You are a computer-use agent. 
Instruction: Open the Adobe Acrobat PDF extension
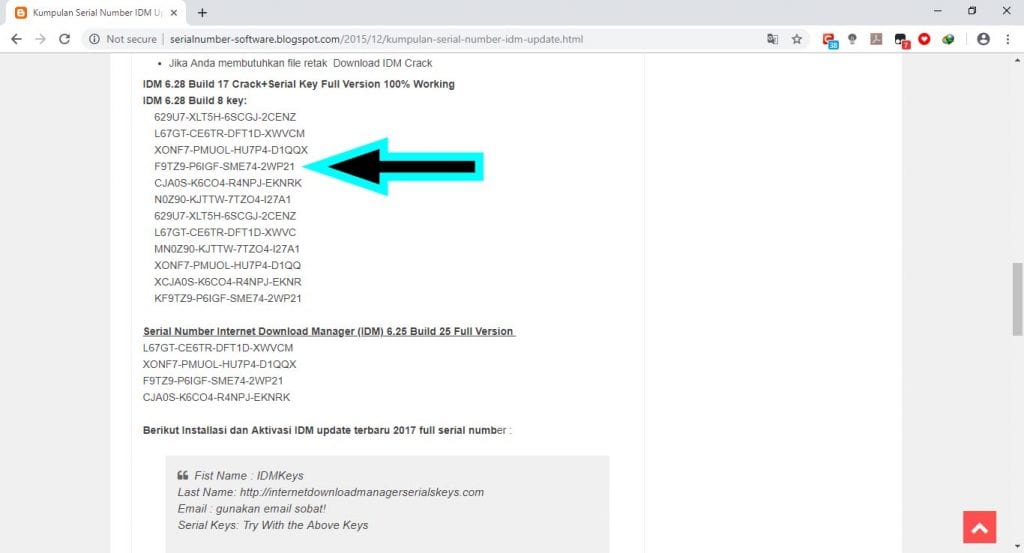[x=876, y=39]
